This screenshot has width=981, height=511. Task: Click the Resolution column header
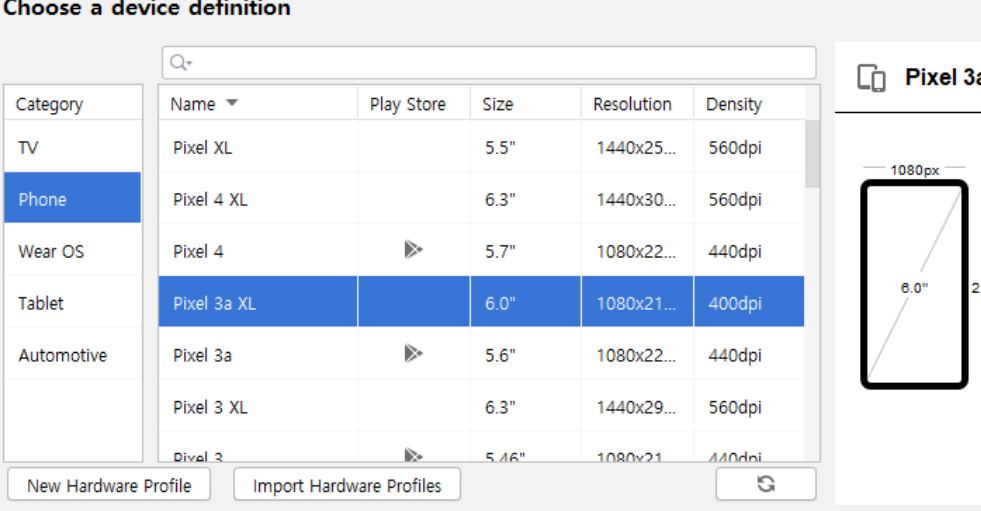[x=638, y=104]
